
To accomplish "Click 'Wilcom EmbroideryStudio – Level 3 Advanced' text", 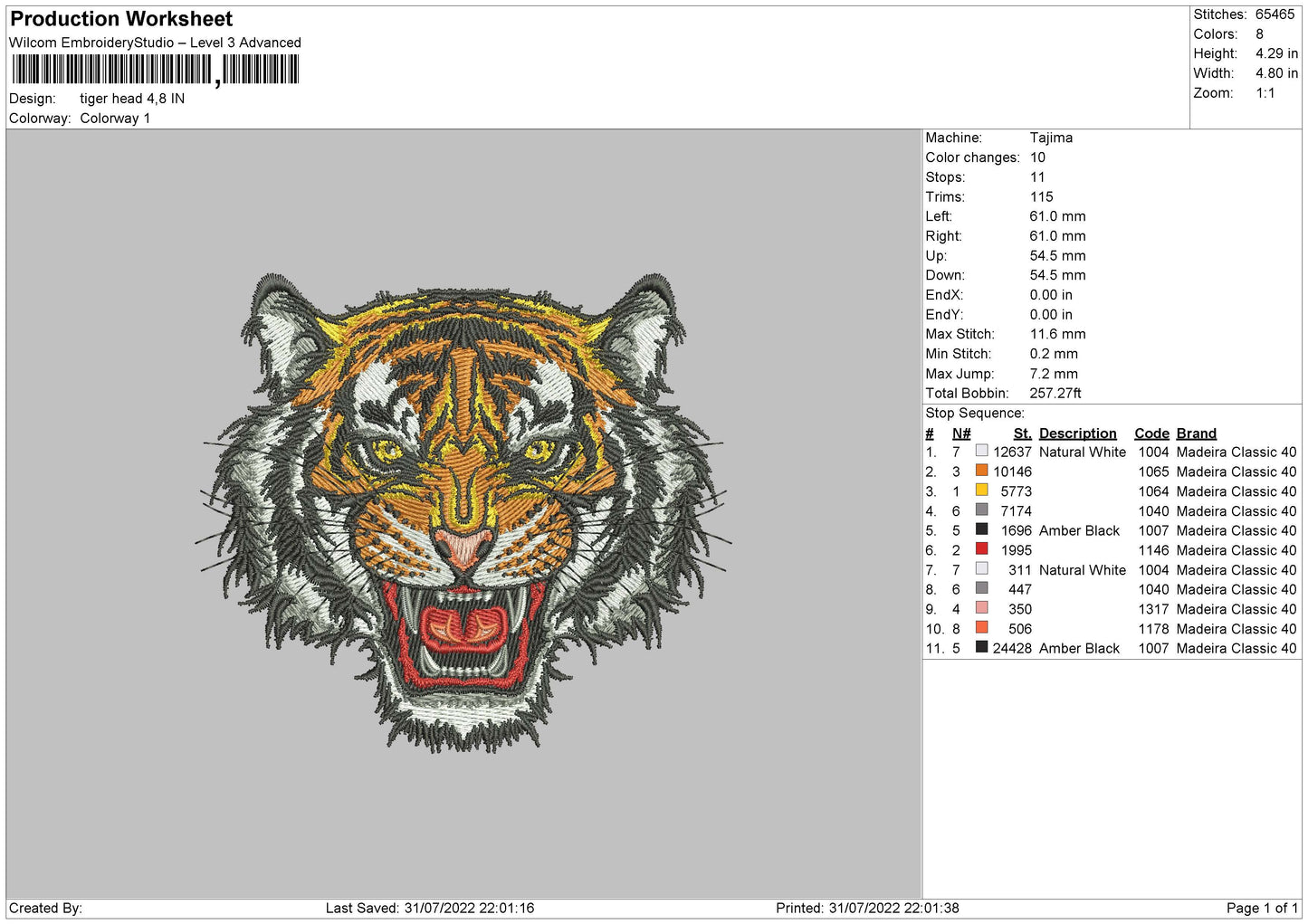I will click(155, 43).
